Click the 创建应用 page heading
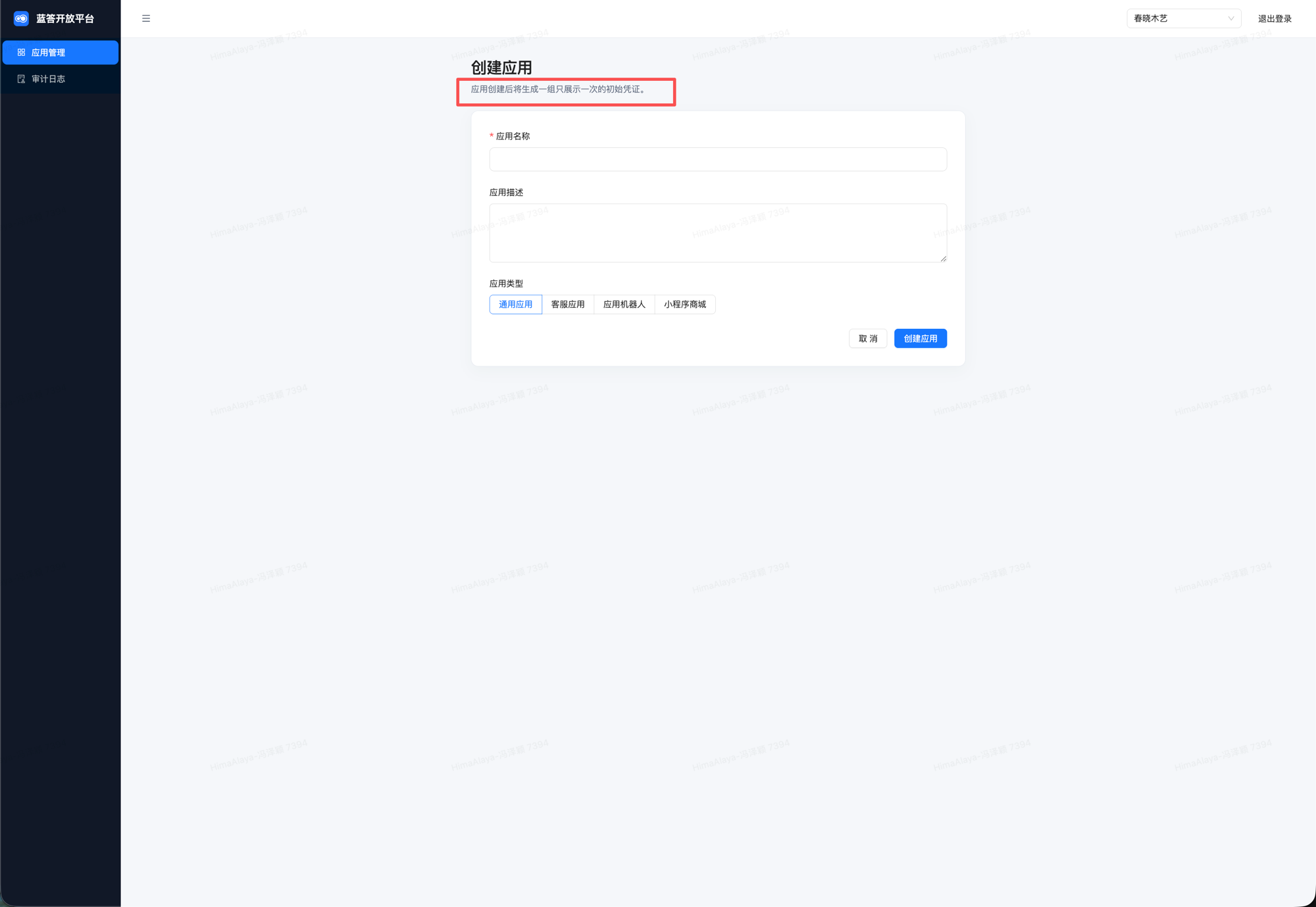Image resolution: width=1316 pixels, height=907 pixels. coord(501,68)
